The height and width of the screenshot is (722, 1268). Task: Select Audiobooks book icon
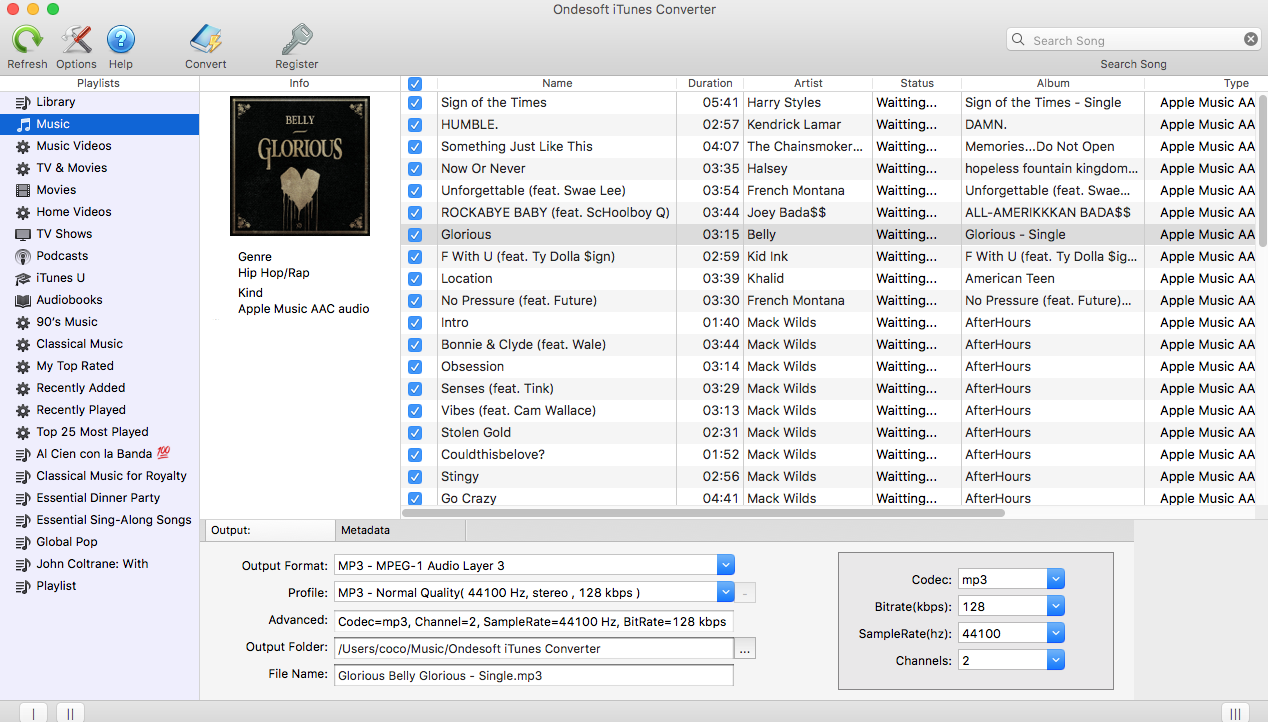click(23, 300)
